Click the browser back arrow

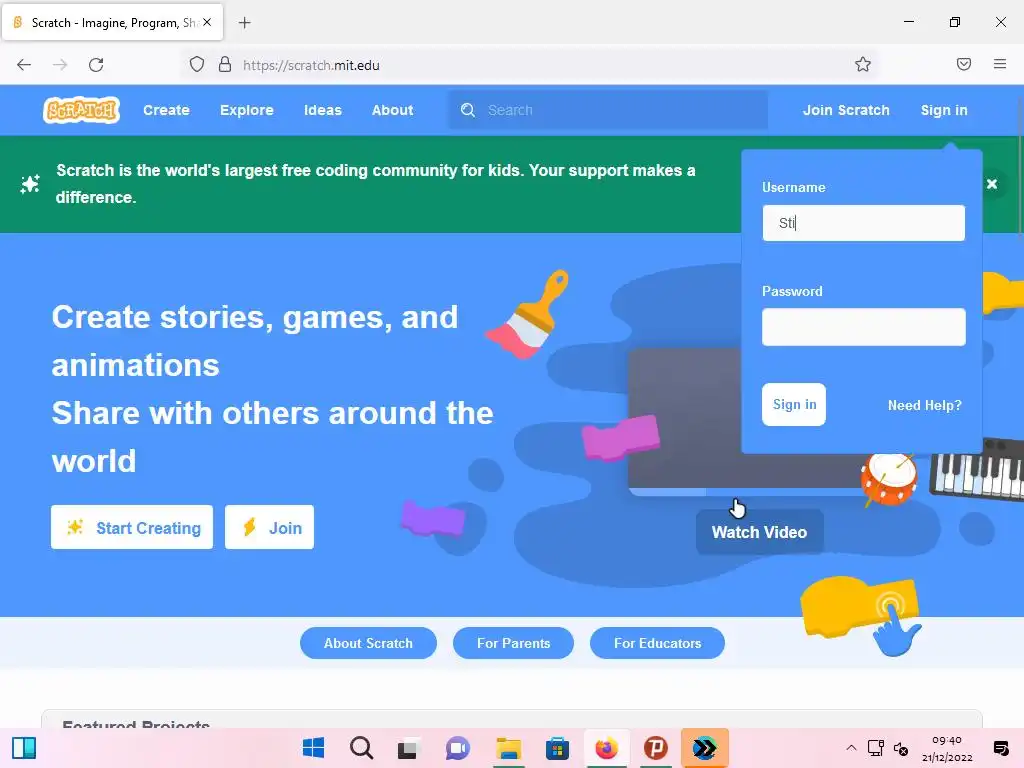click(24, 65)
